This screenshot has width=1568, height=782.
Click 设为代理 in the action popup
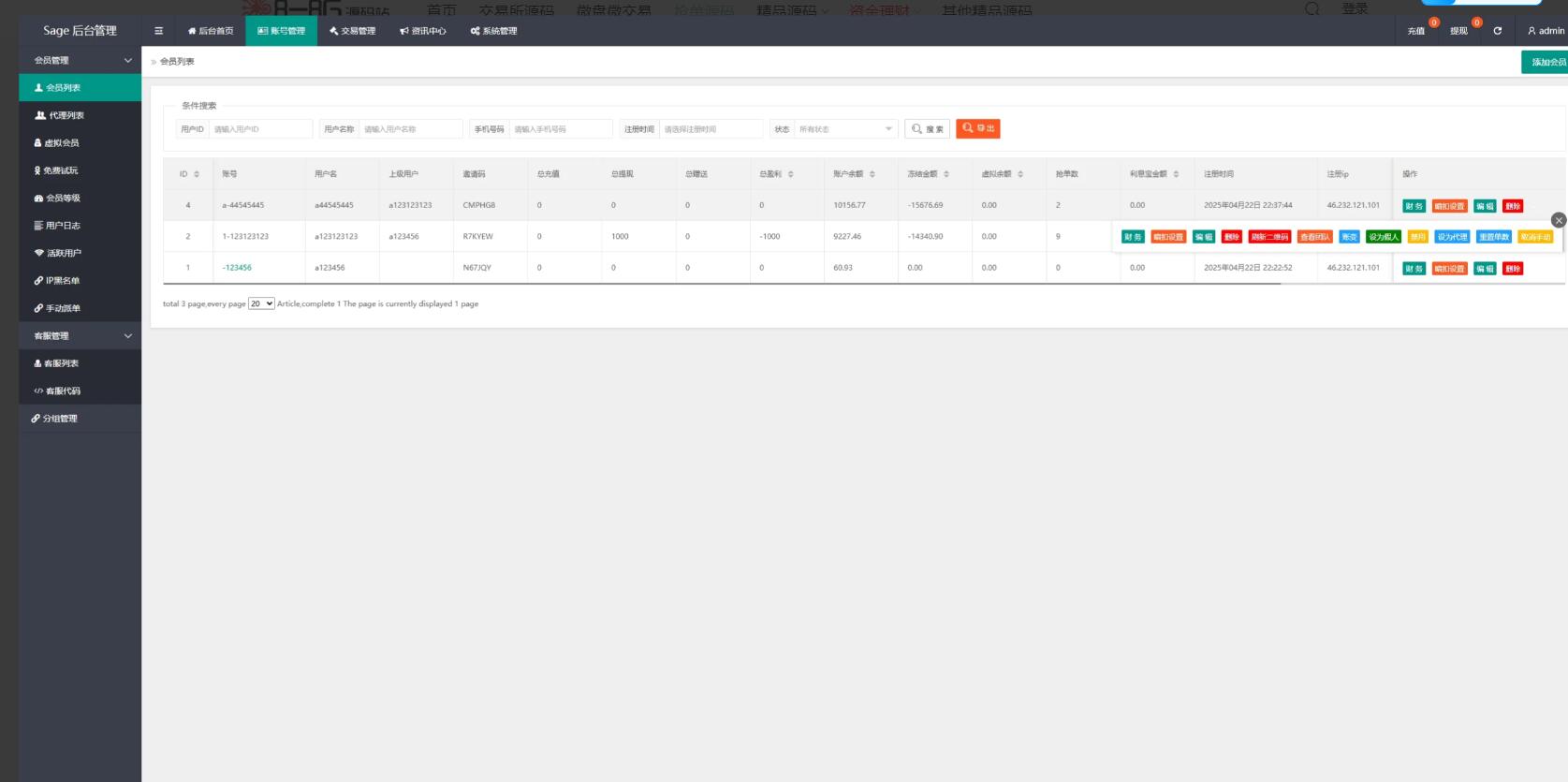pyautogui.click(x=1452, y=237)
